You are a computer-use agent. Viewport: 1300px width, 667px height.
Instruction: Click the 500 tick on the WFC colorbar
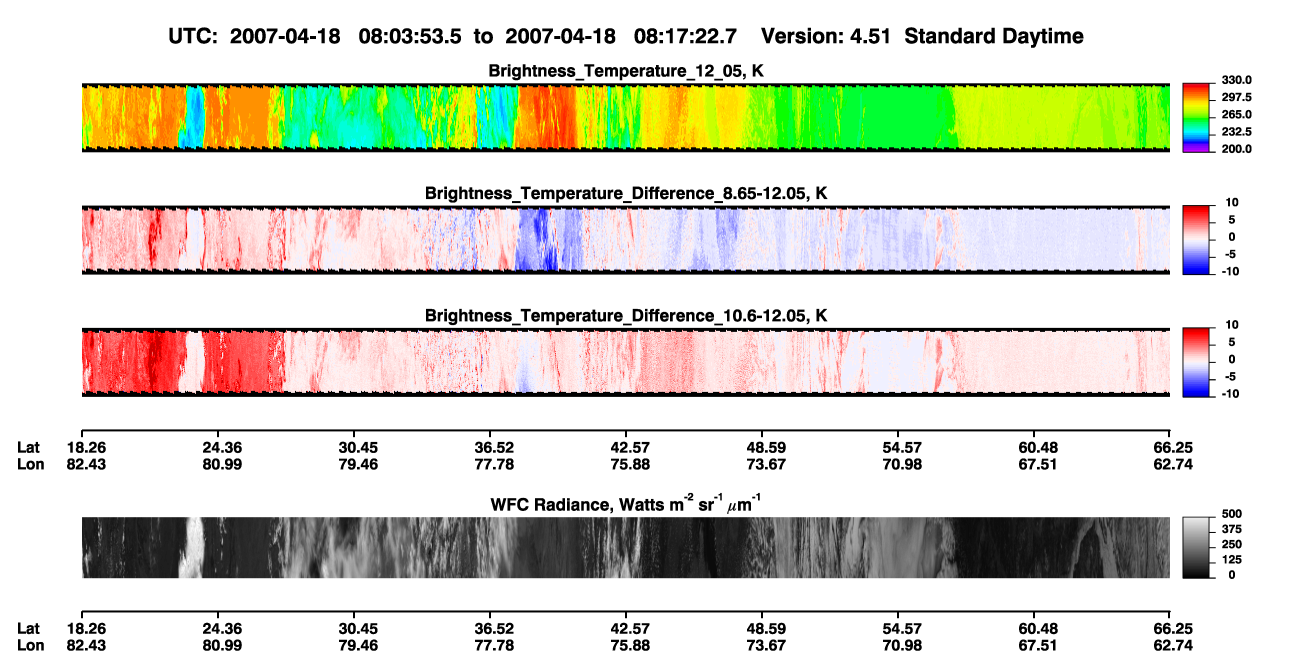pyautogui.click(x=1232, y=513)
